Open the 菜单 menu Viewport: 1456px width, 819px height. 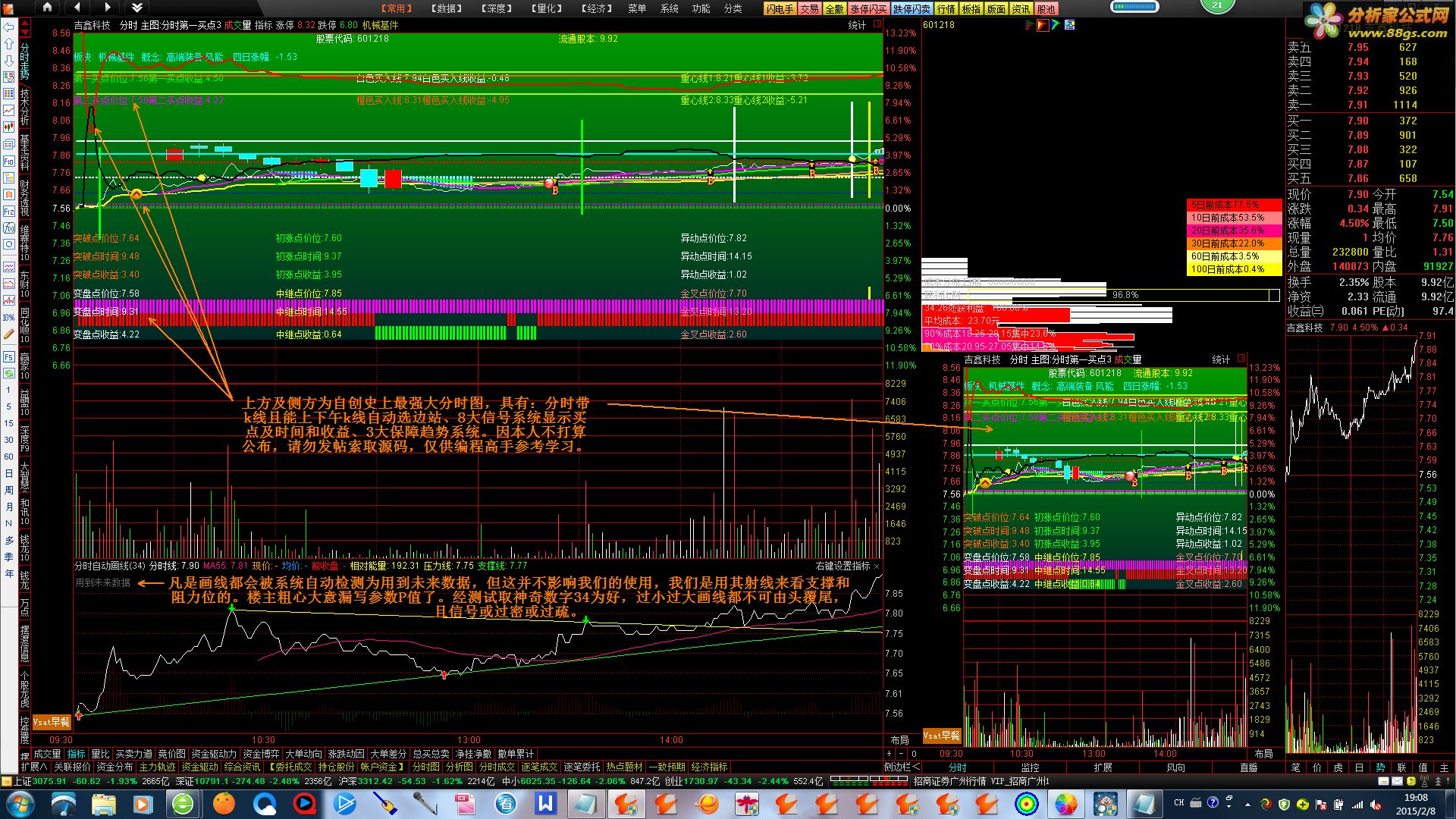tap(637, 8)
